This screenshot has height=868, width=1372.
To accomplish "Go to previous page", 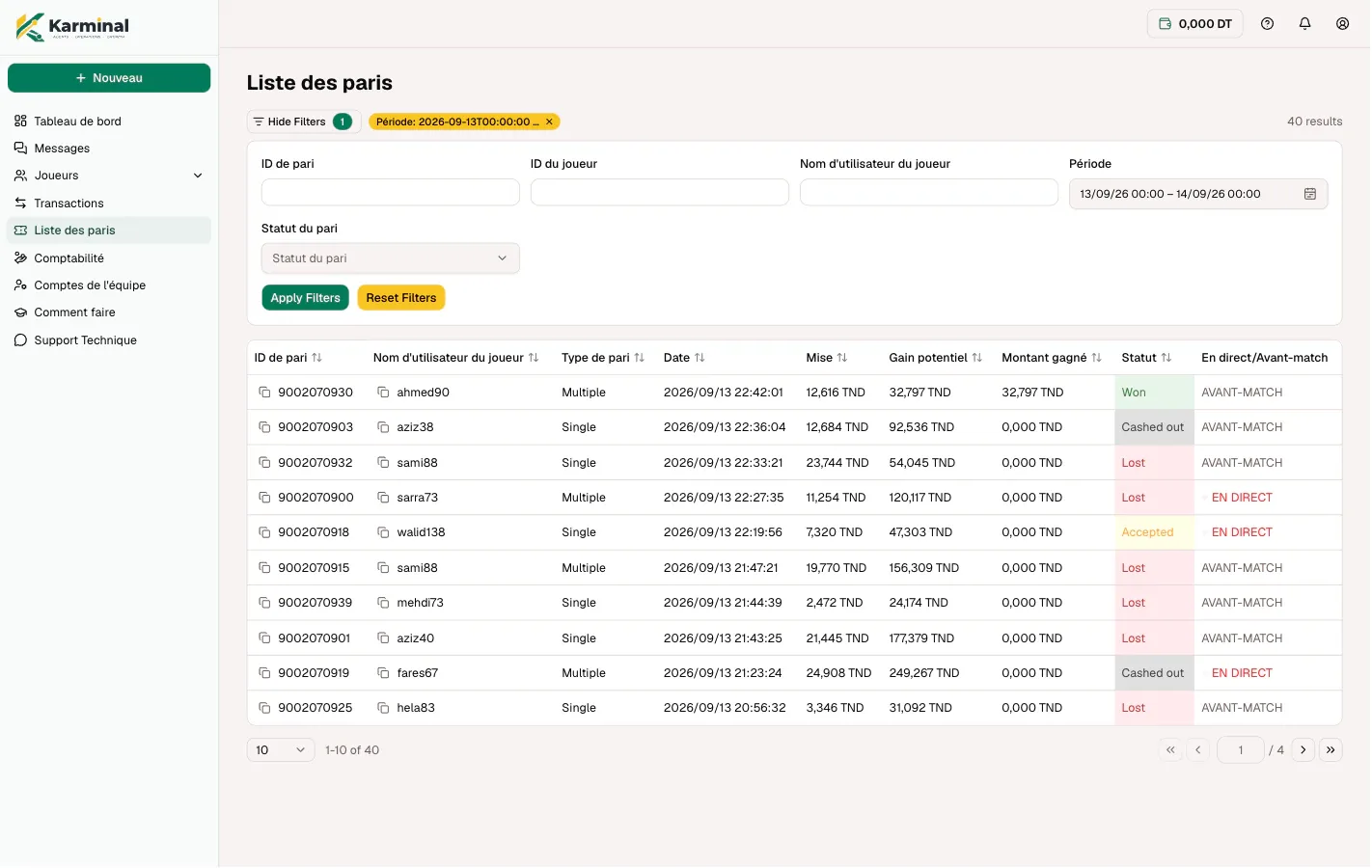I will [1198, 750].
